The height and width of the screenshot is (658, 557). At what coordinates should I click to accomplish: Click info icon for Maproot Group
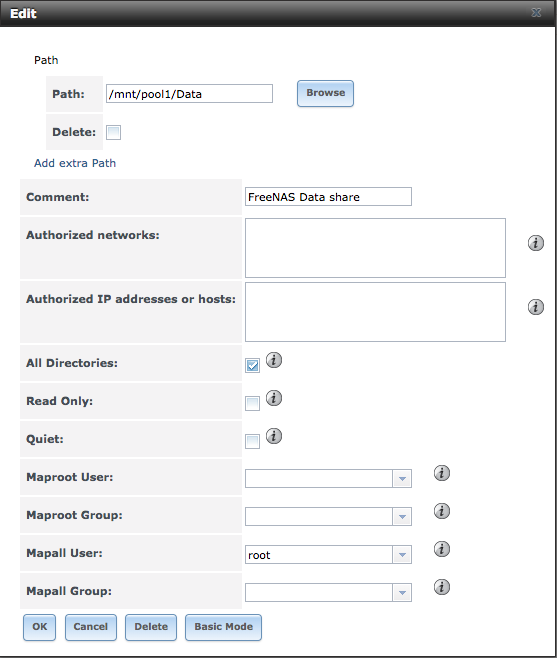[x=442, y=511]
